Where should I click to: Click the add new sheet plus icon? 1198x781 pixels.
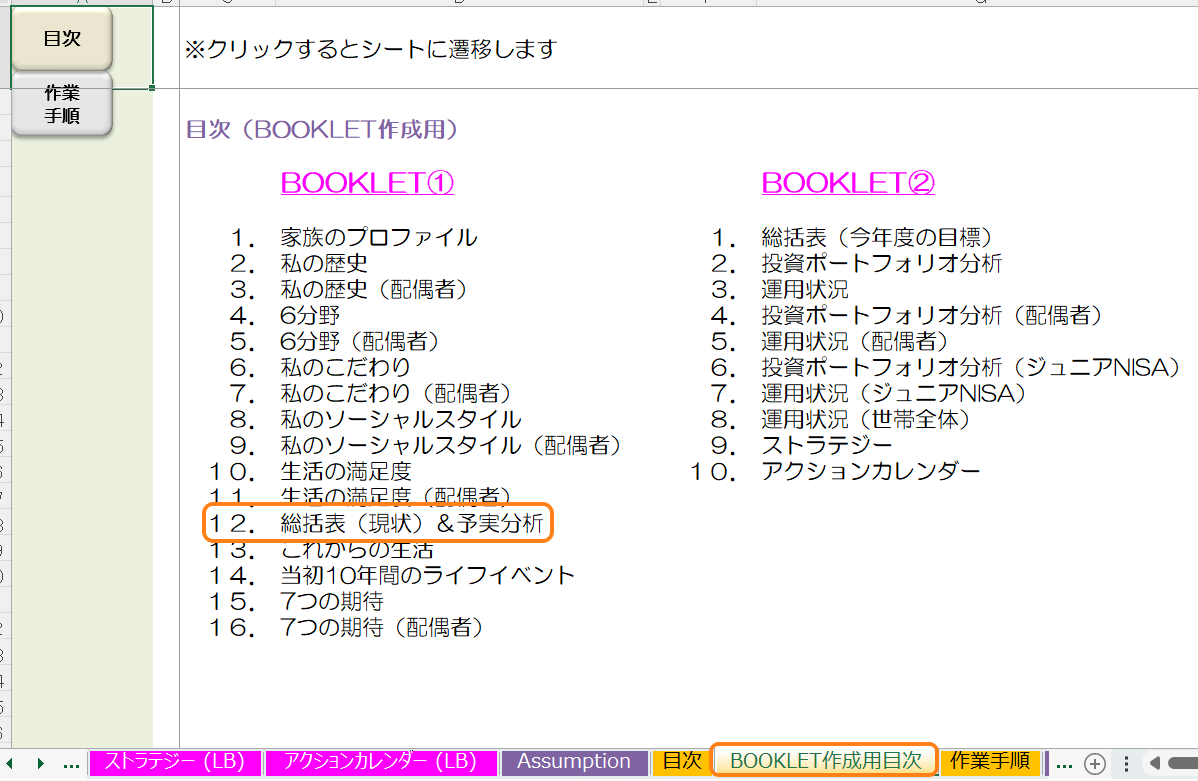[x=1095, y=763]
